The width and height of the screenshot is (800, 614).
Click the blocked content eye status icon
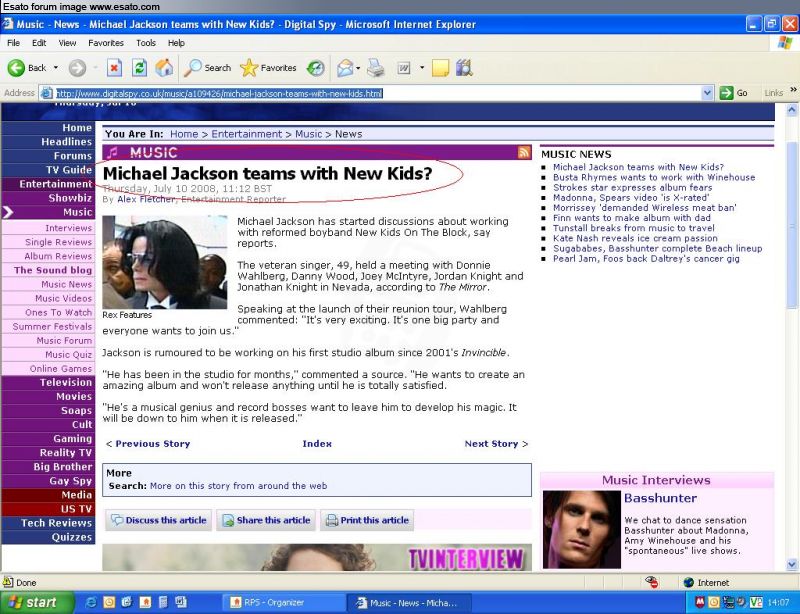(652, 582)
